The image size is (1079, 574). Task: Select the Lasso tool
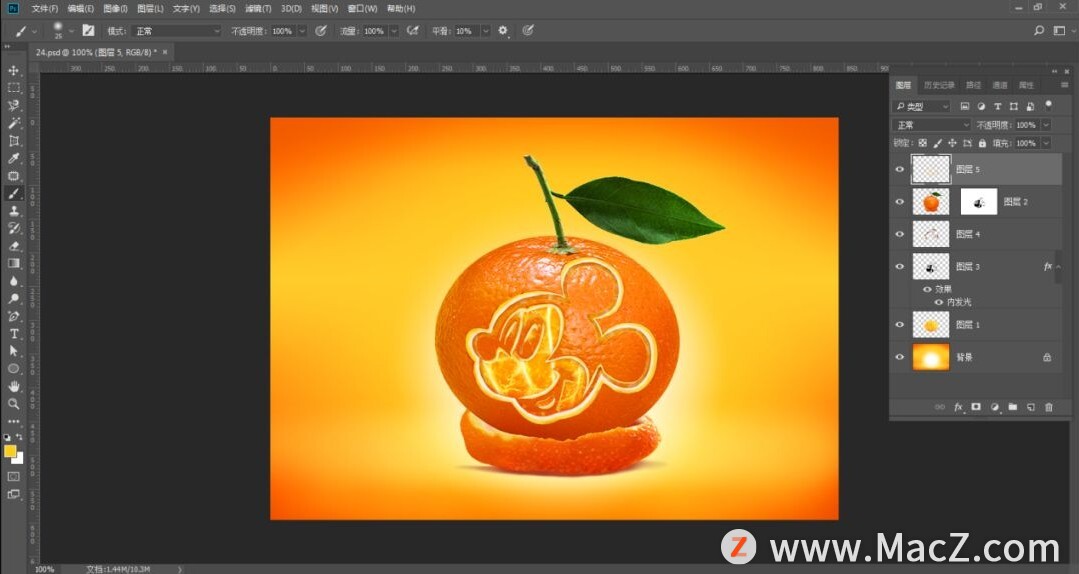[13, 105]
